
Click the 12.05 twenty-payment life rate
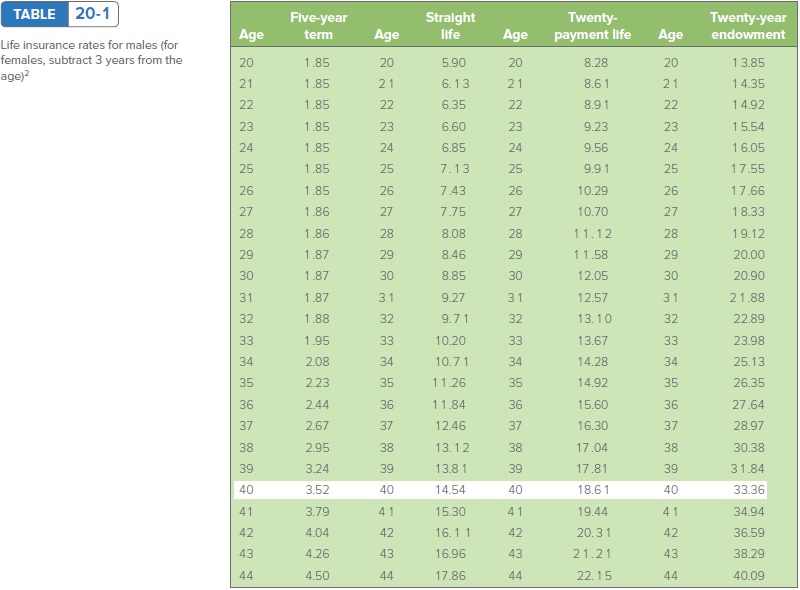(x=594, y=276)
